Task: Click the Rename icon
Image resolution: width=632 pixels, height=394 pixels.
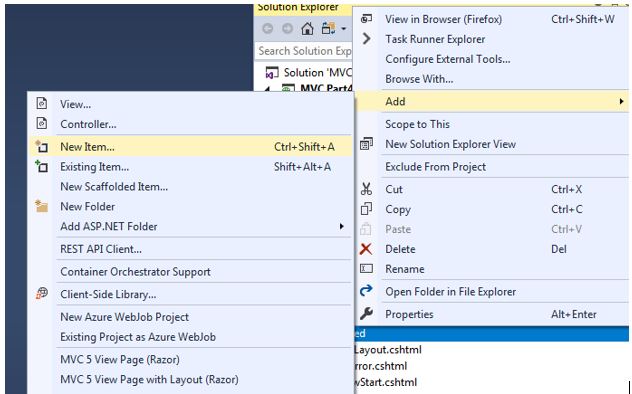Action: click(366, 269)
